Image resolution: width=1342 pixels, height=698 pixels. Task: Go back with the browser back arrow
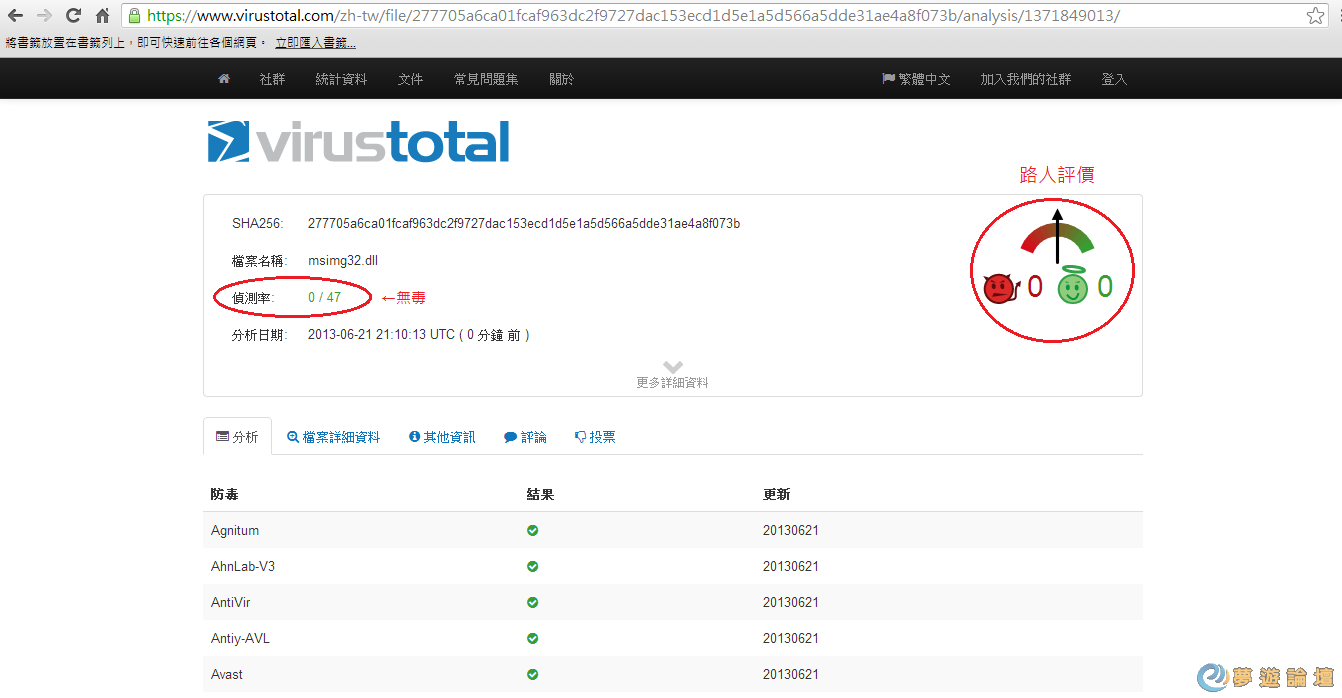click(x=15, y=16)
